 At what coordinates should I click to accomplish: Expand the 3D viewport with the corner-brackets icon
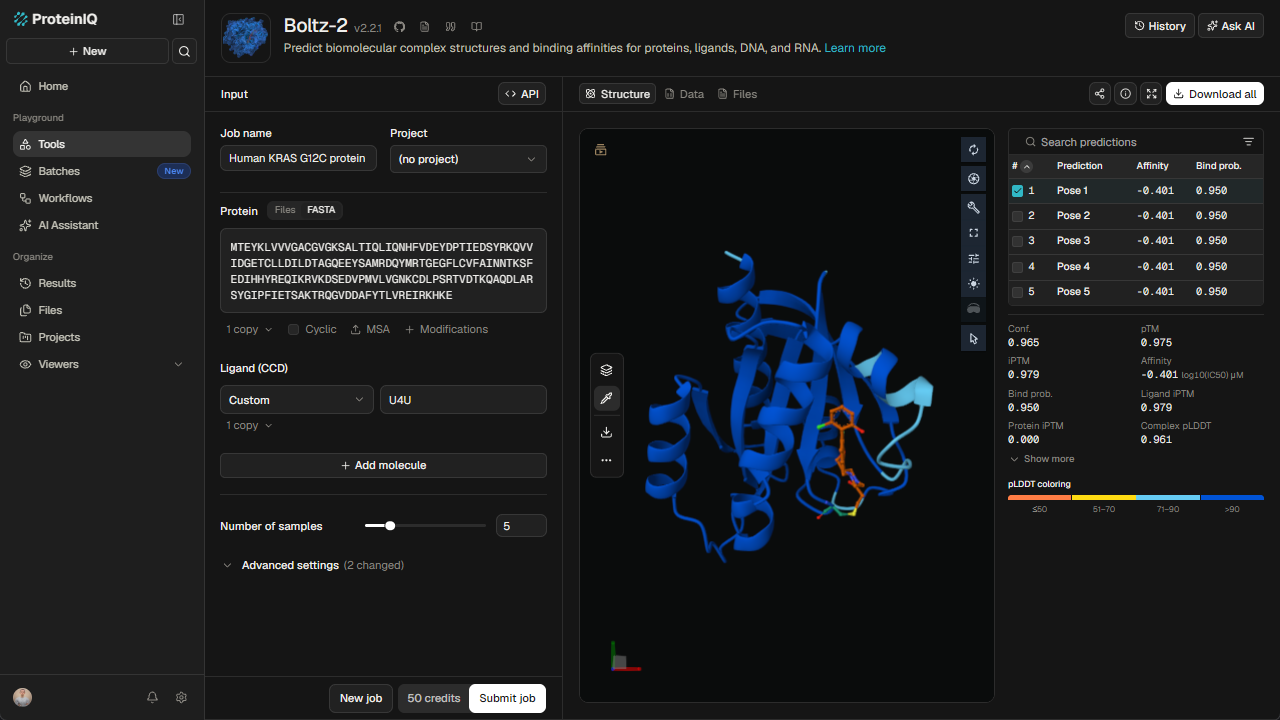pos(973,233)
